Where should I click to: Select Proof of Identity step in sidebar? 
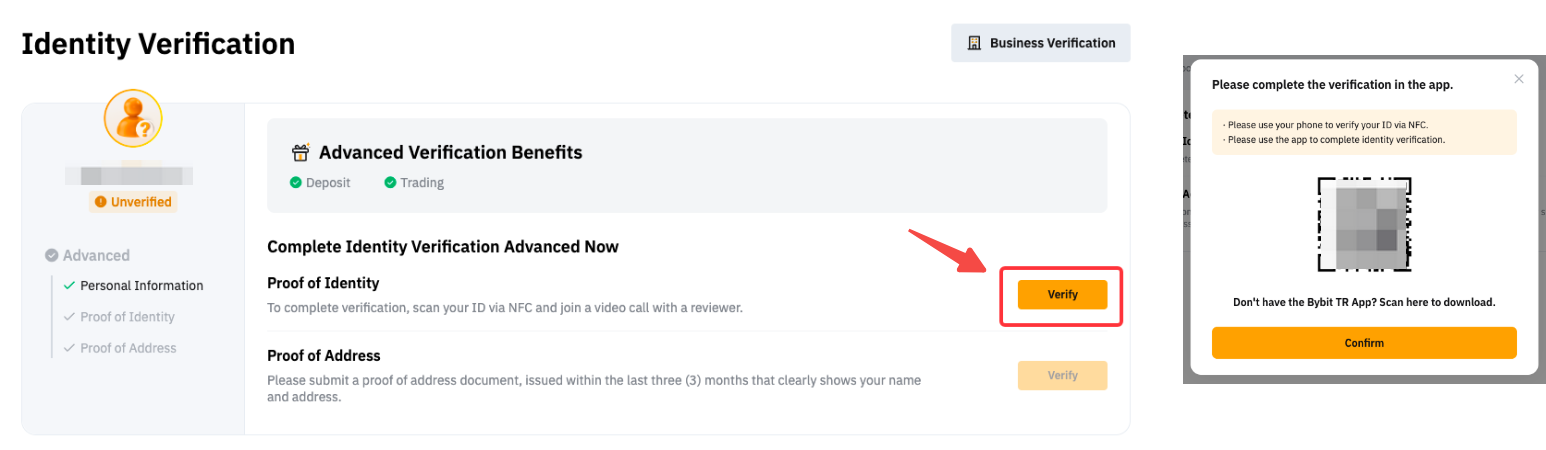pos(127,317)
